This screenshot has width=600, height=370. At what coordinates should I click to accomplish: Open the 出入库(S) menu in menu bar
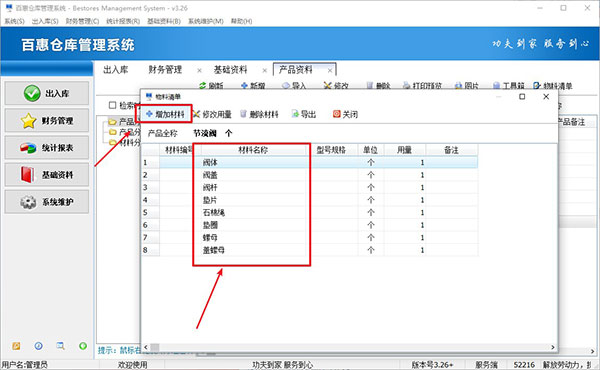[45, 21]
